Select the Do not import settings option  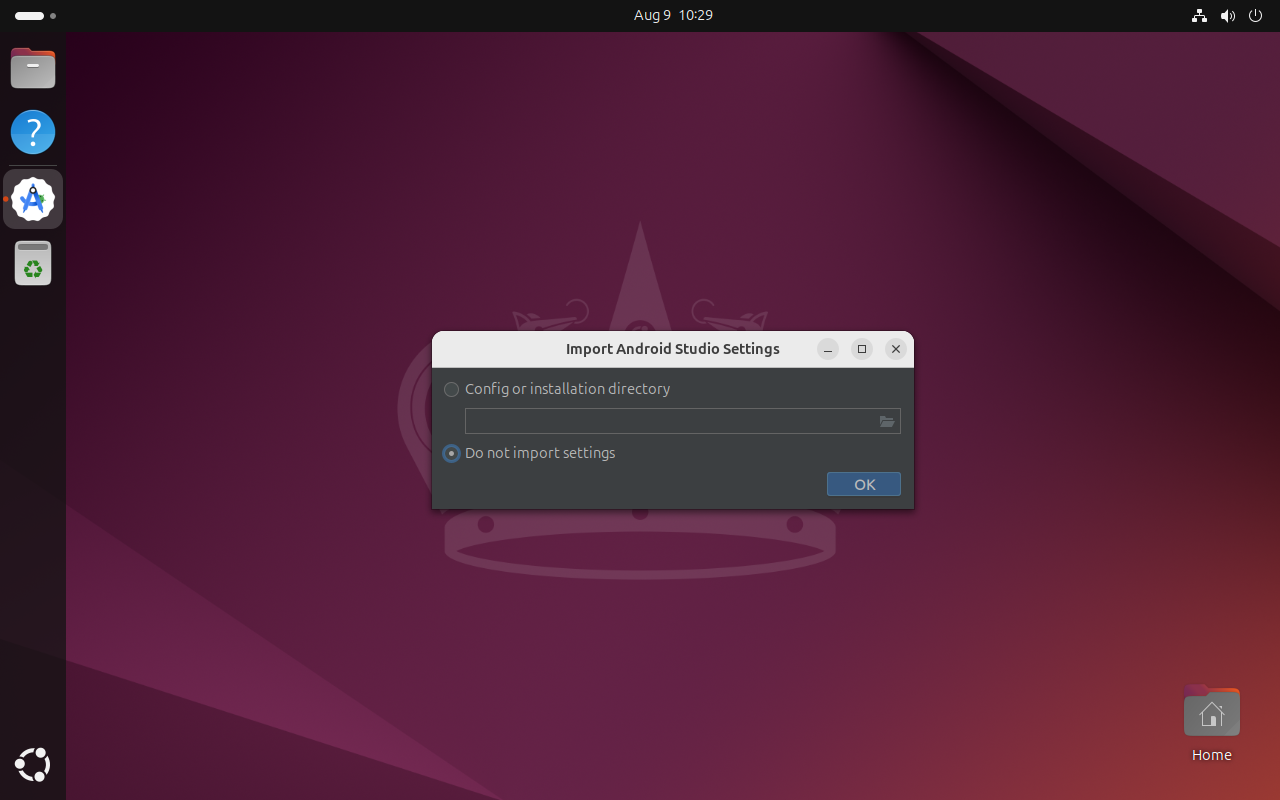tap(451, 453)
